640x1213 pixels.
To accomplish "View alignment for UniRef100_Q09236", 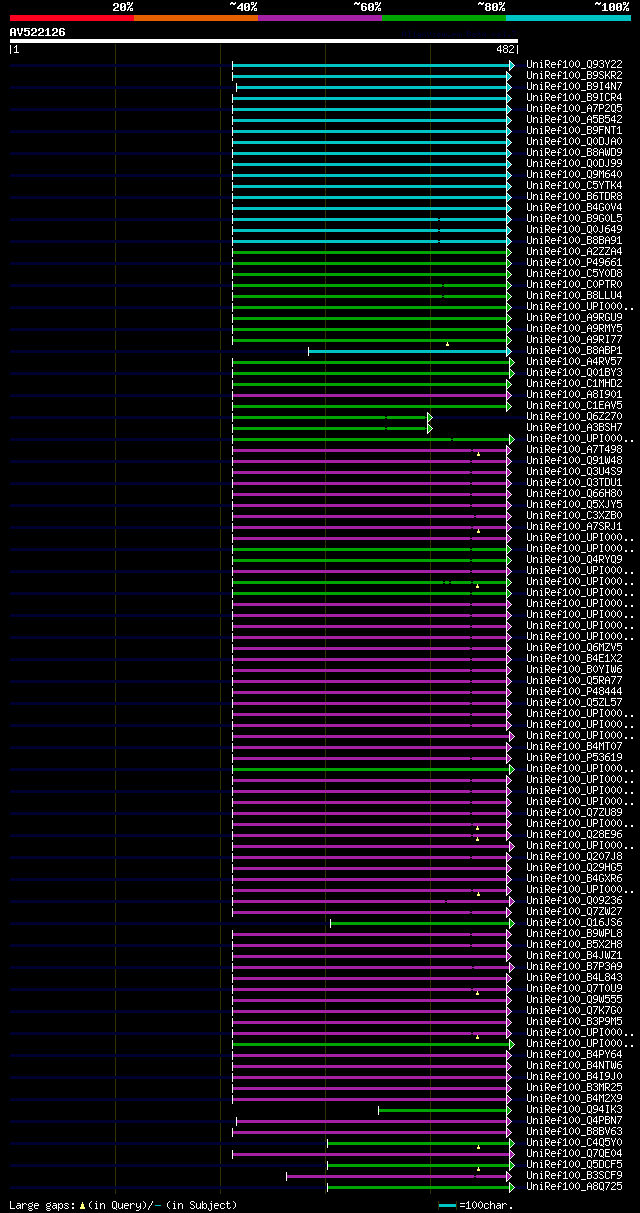I will 574,900.
